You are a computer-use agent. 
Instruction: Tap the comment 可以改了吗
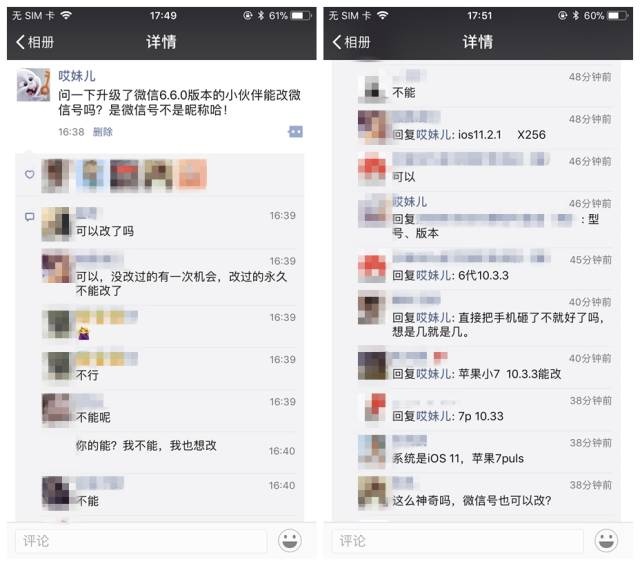pos(105,231)
